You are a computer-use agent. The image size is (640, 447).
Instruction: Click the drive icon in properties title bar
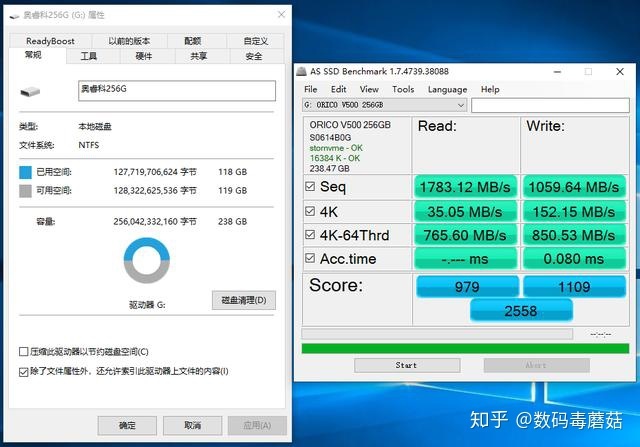14,16
